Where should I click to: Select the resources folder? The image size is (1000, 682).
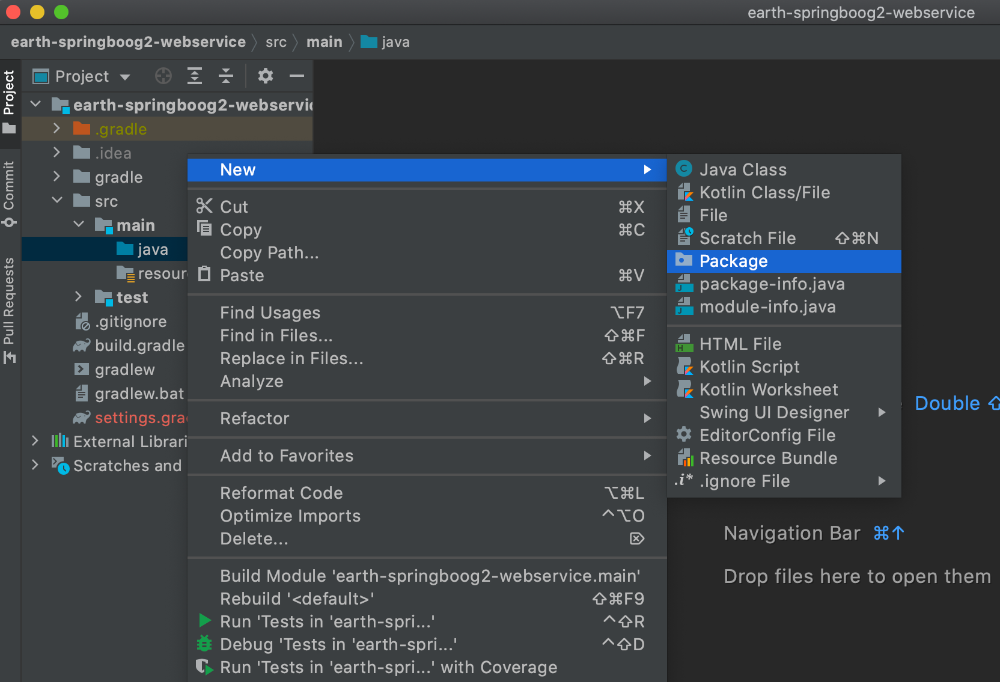click(x=152, y=273)
